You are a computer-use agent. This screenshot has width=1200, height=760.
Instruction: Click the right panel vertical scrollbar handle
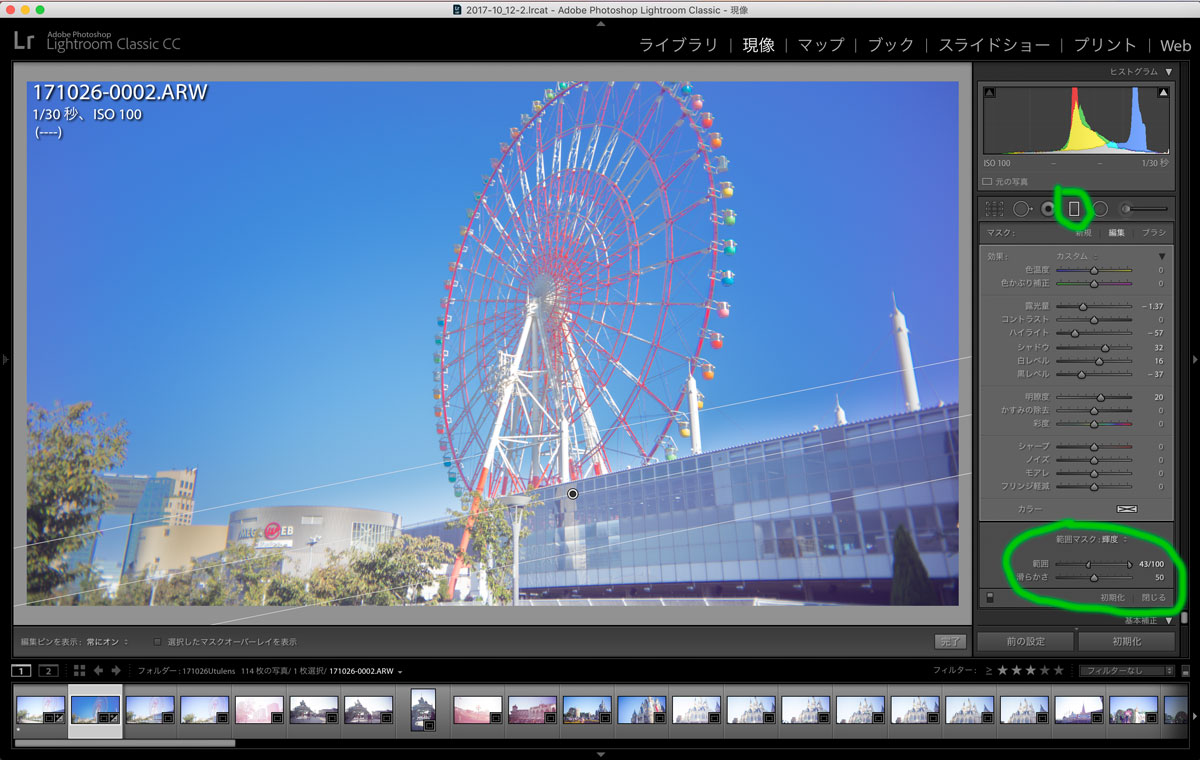(1185, 618)
